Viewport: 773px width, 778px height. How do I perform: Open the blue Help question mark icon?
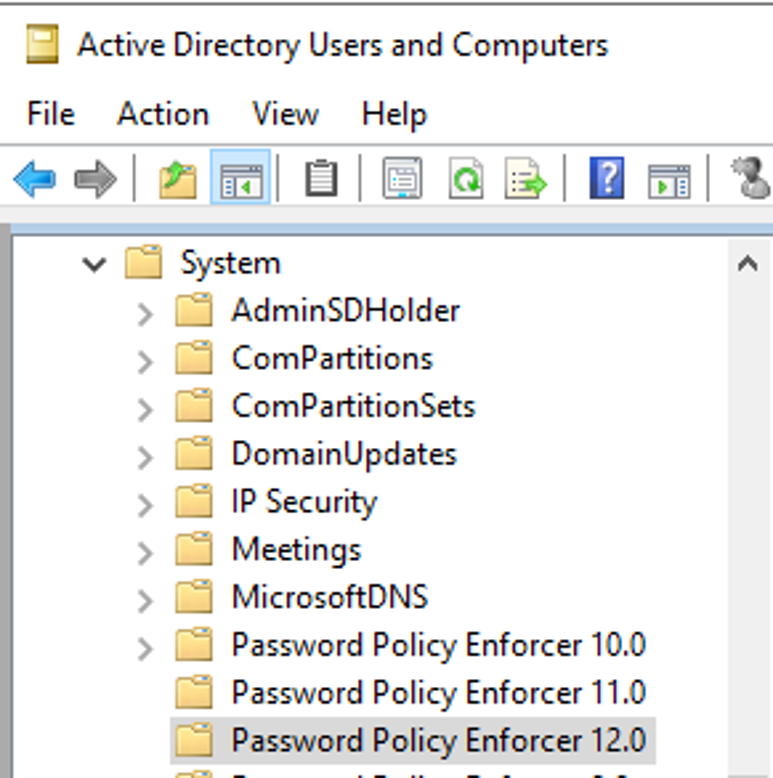pyautogui.click(x=607, y=178)
